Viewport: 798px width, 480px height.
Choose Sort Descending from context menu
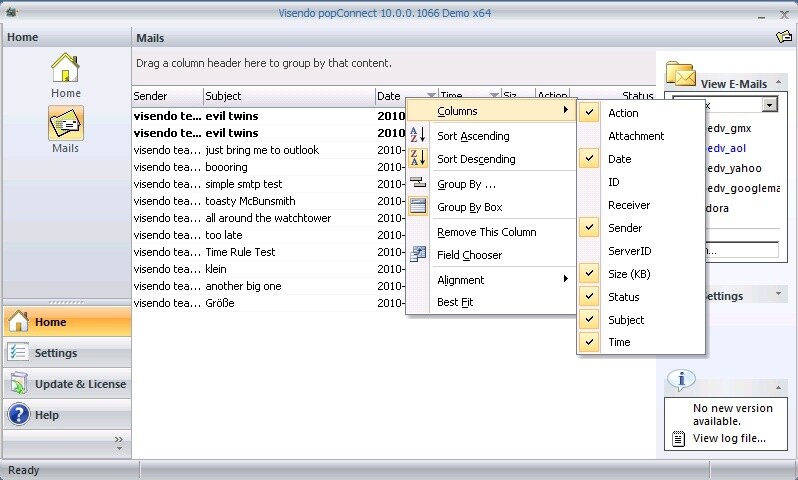tap(476, 159)
